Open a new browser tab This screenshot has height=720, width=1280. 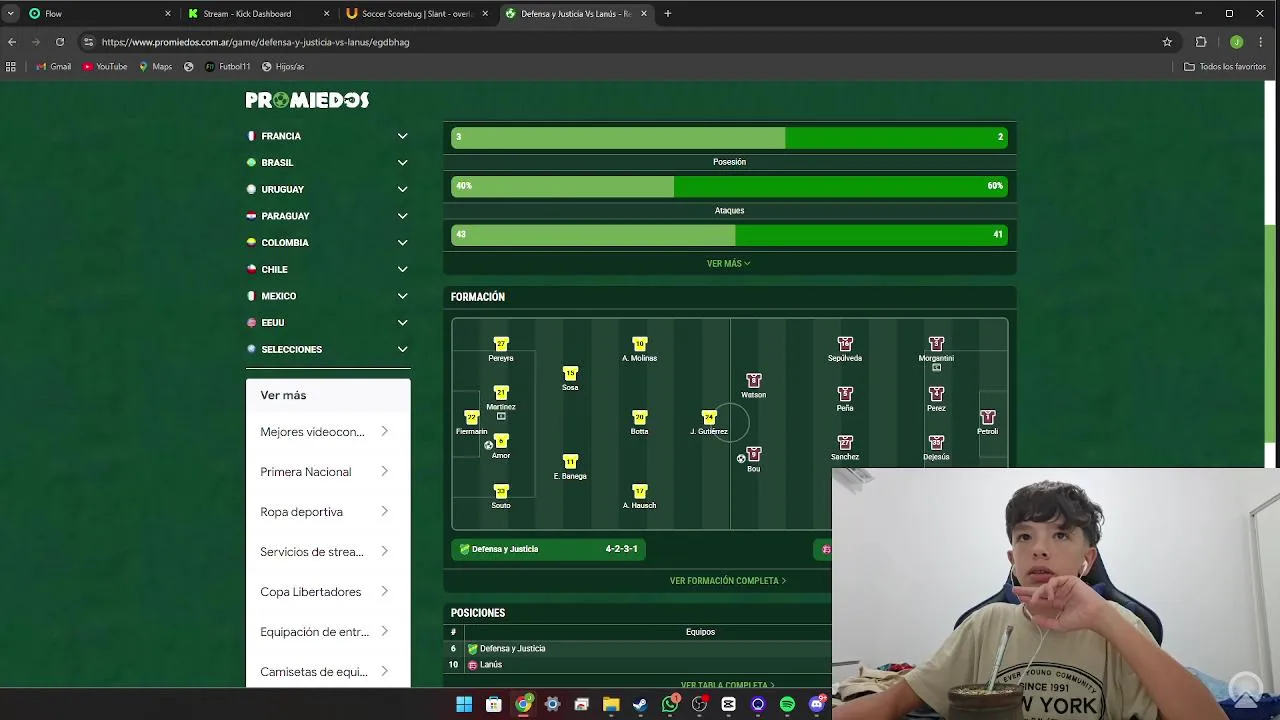(x=668, y=14)
